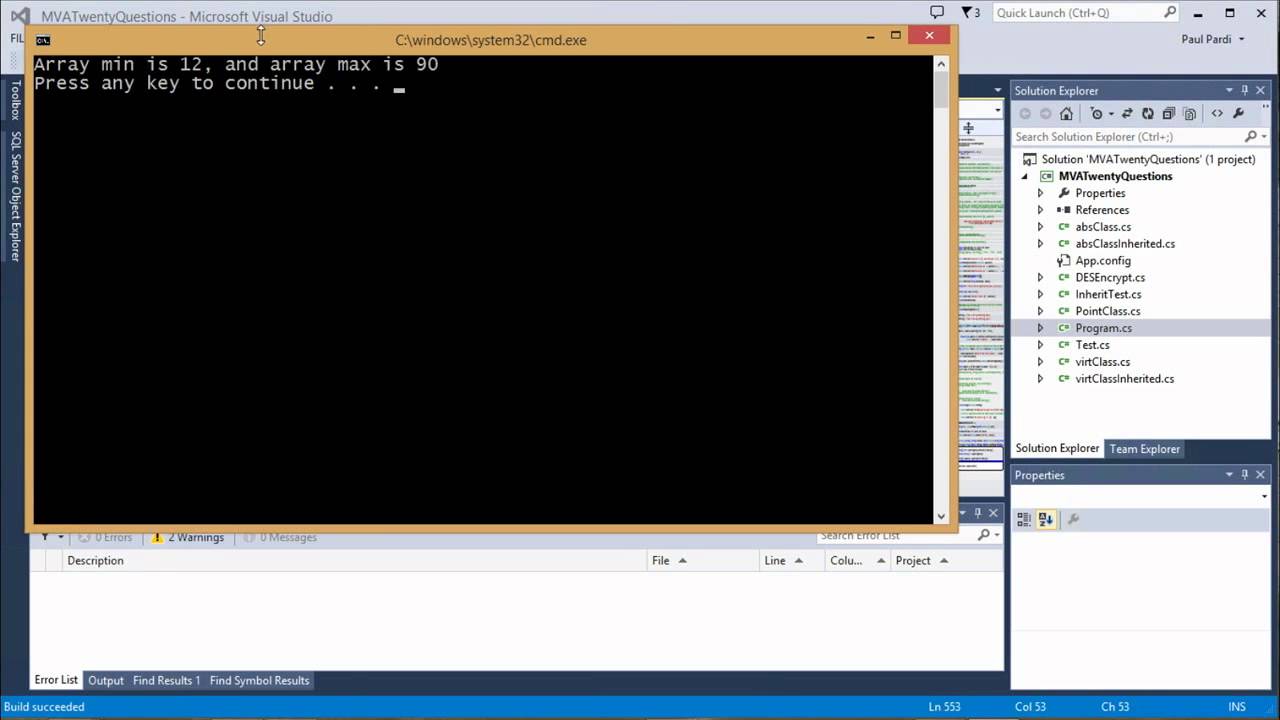Select the Solution 'MVATwentyQuestions' root node
Image resolution: width=1280 pixels, height=720 pixels.
point(1148,159)
